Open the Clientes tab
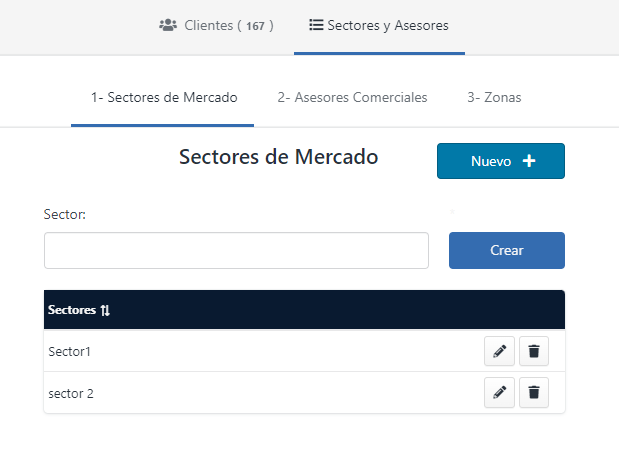 click(215, 25)
